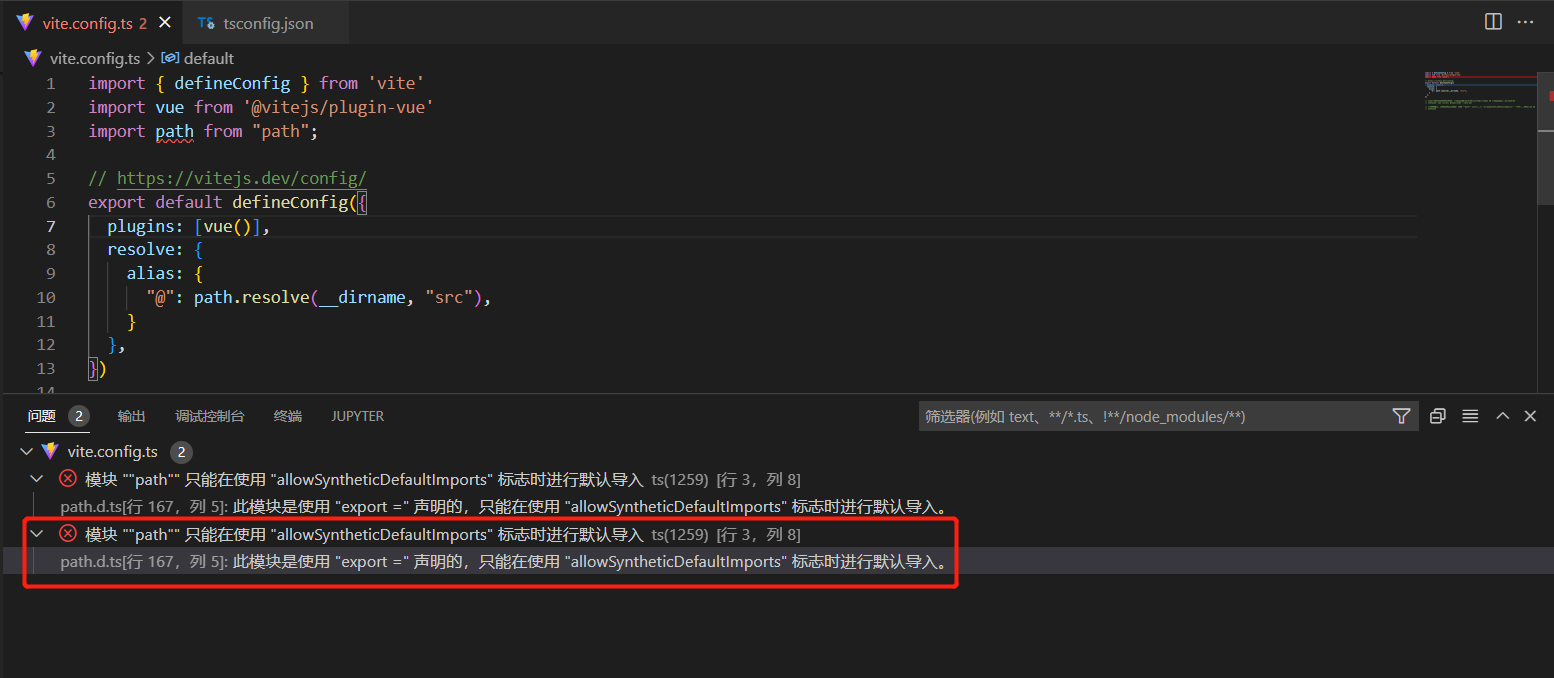
Task: Click the "src" string on line 10
Action: [449, 297]
